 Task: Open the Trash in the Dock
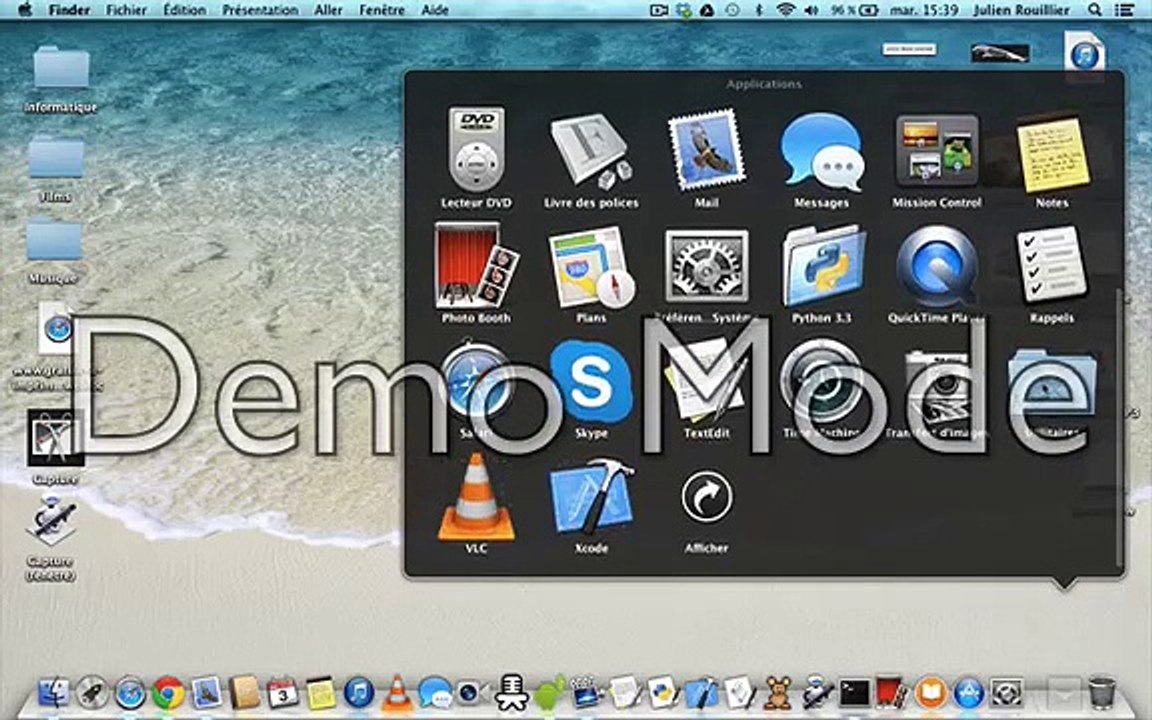pos(1101,693)
